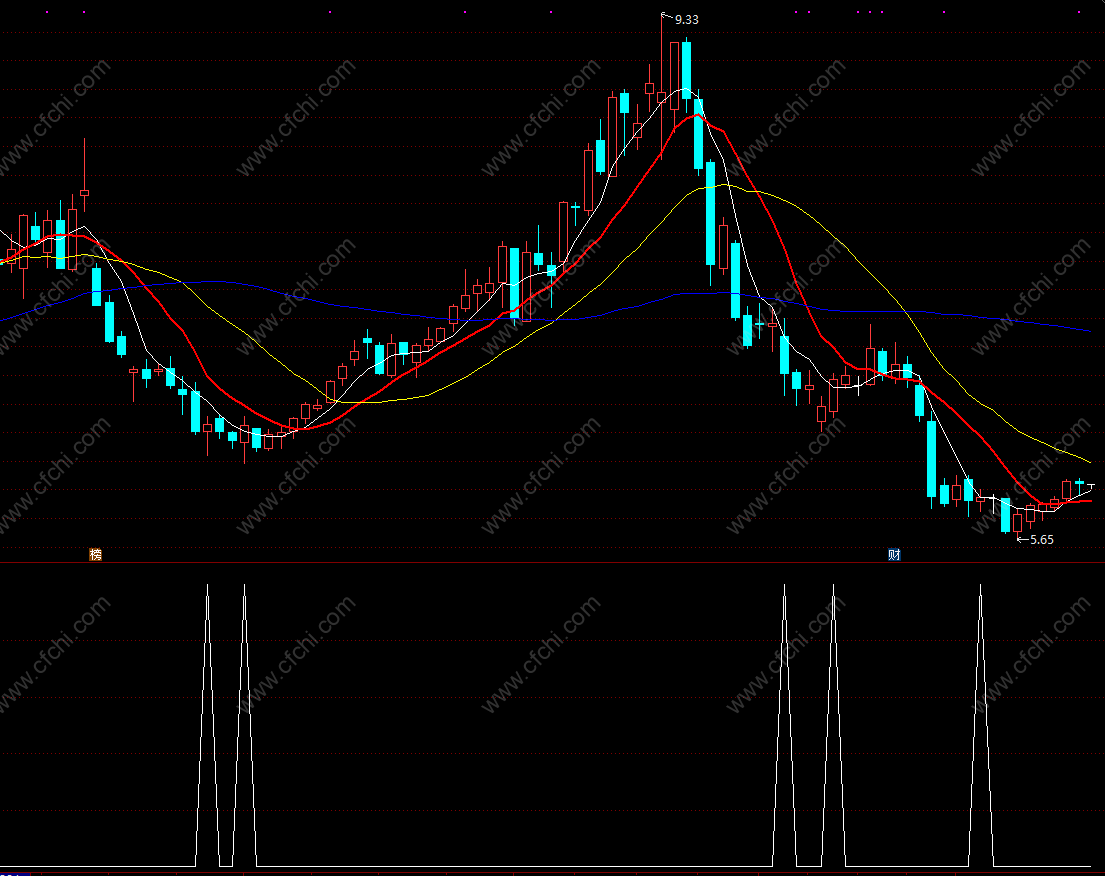Select the leftmost white signal spike in indicator pane
The height and width of the screenshot is (876, 1105).
tap(207, 724)
